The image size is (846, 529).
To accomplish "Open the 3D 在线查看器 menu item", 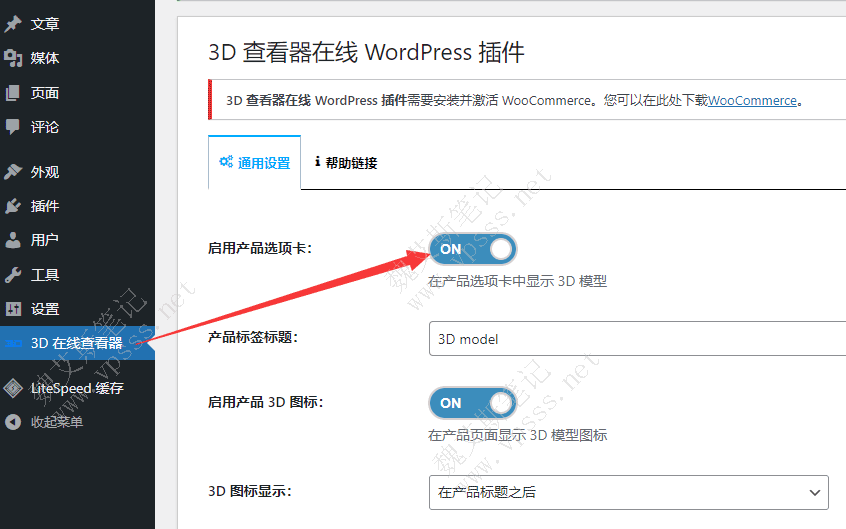I will (76, 343).
